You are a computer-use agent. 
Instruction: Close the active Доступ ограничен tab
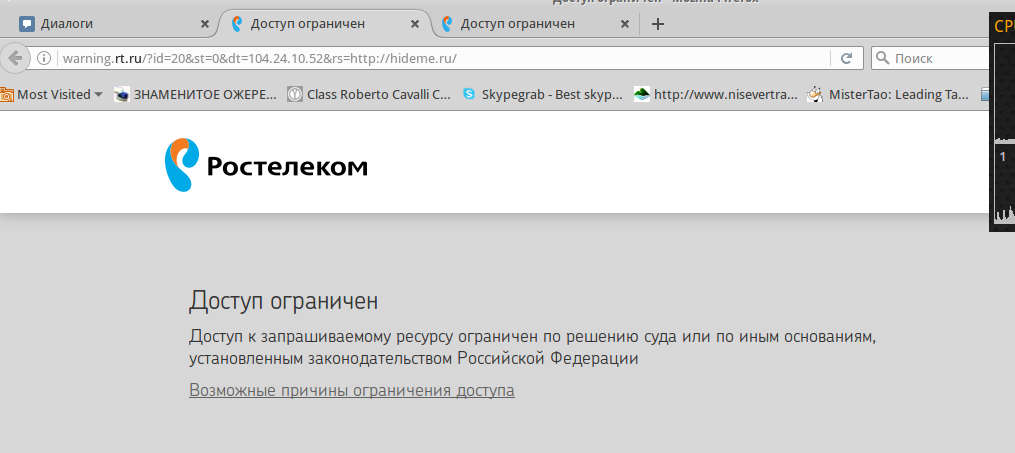click(415, 24)
